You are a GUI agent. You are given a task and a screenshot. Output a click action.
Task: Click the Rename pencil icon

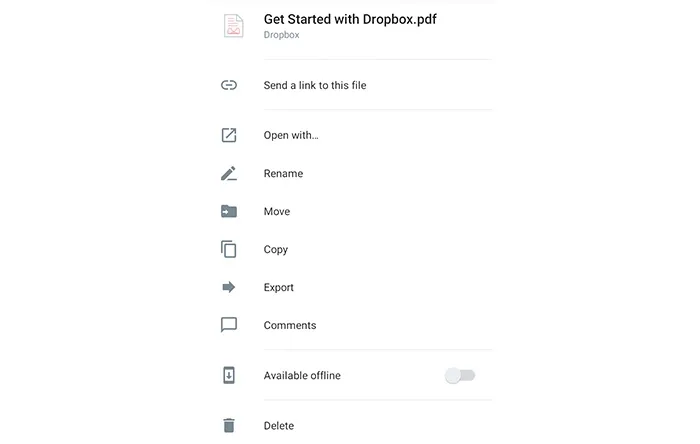pyautogui.click(x=229, y=173)
